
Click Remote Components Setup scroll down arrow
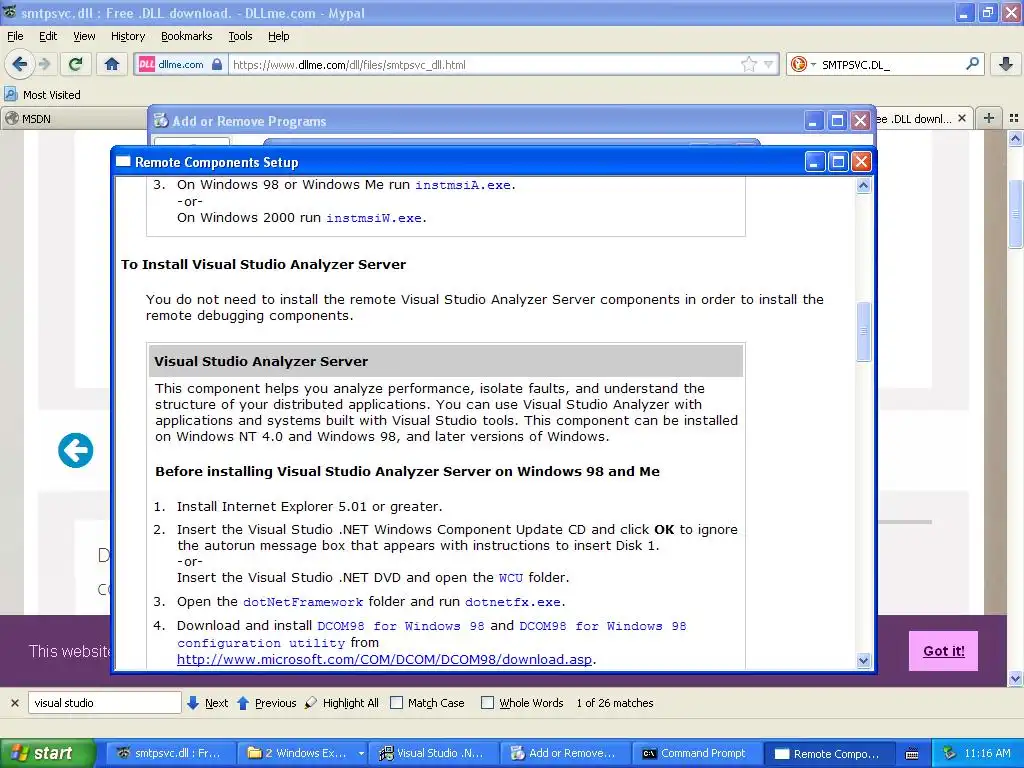point(863,661)
